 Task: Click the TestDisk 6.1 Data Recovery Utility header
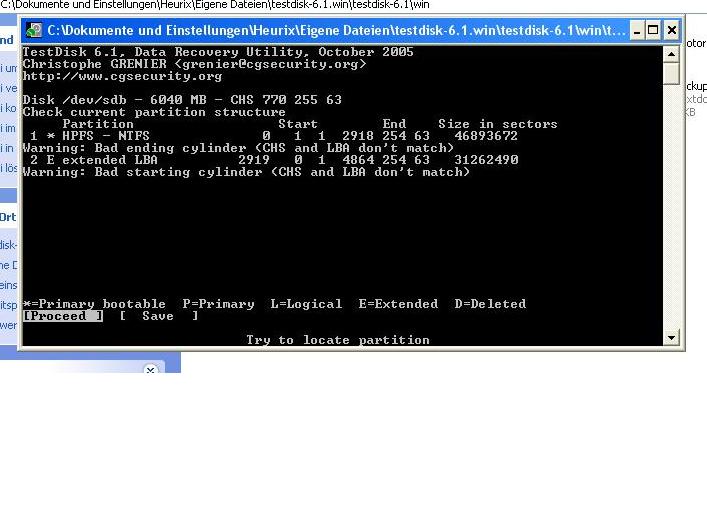tap(218, 52)
